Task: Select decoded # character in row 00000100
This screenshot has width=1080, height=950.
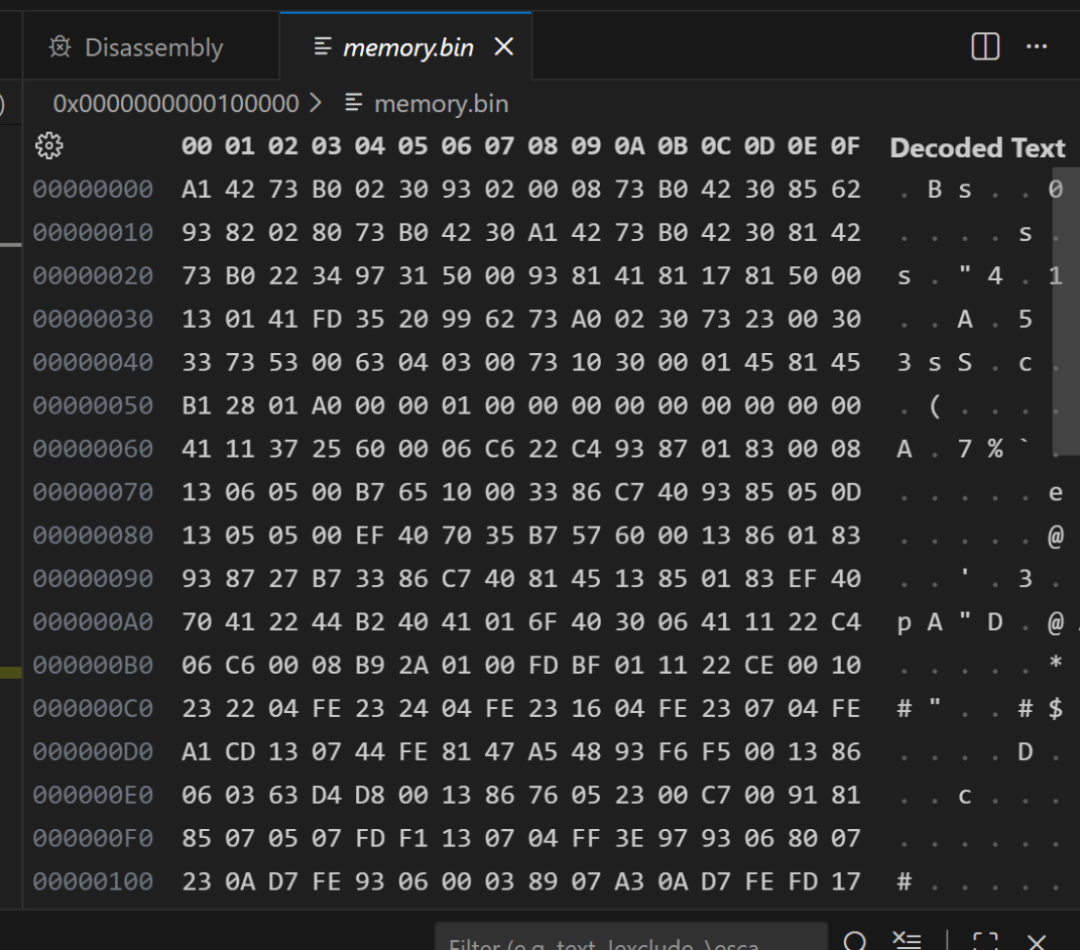Action: coord(904,882)
